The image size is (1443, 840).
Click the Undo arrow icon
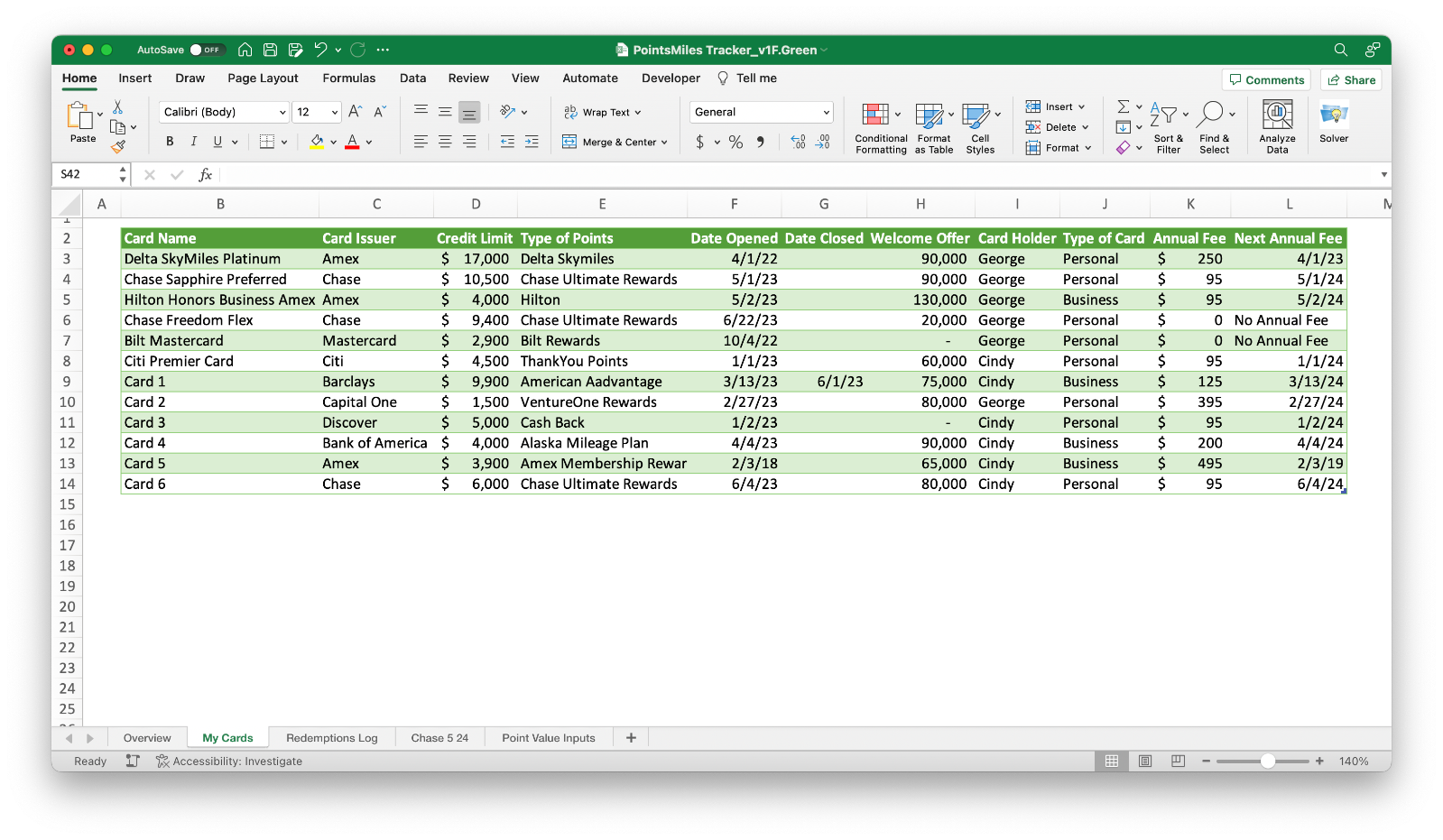tap(320, 50)
